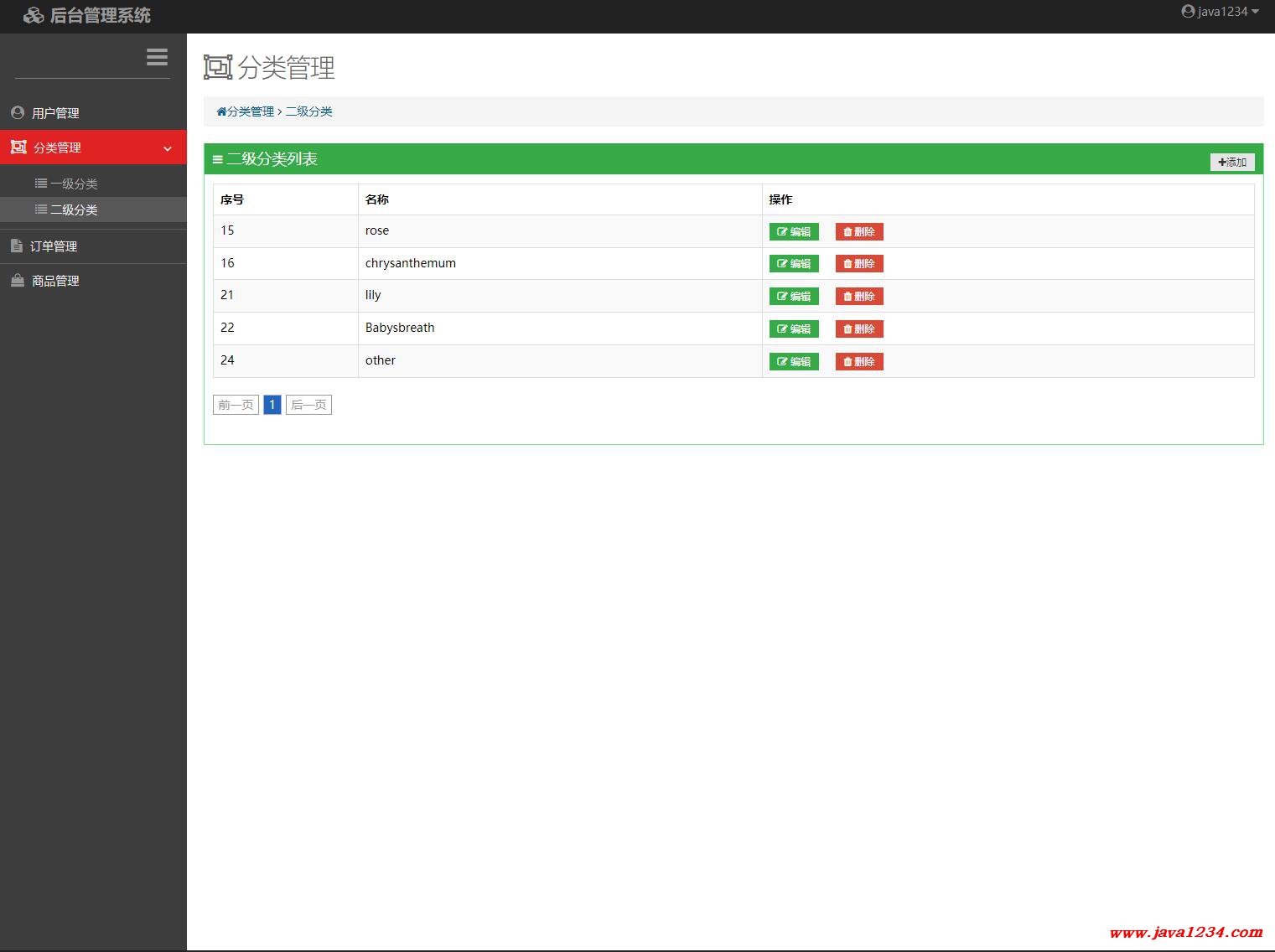Click the 二级分类列表 panel title

(x=272, y=159)
